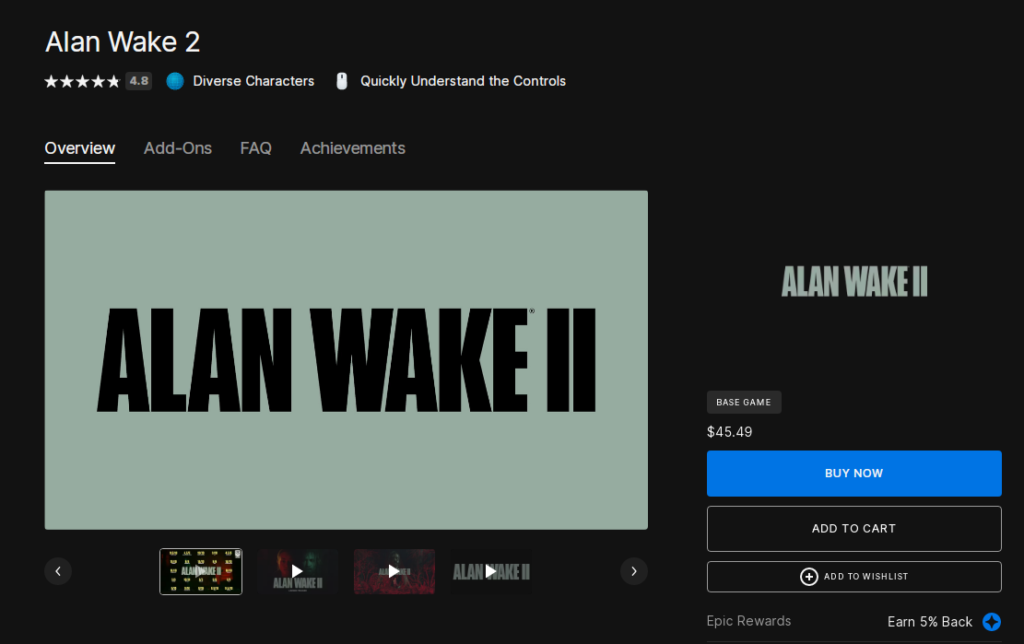This screenshot has width=1024, height=644.
Task: Play the red-tinted third trailer thumbnail
Action: (x=394, y=571)
